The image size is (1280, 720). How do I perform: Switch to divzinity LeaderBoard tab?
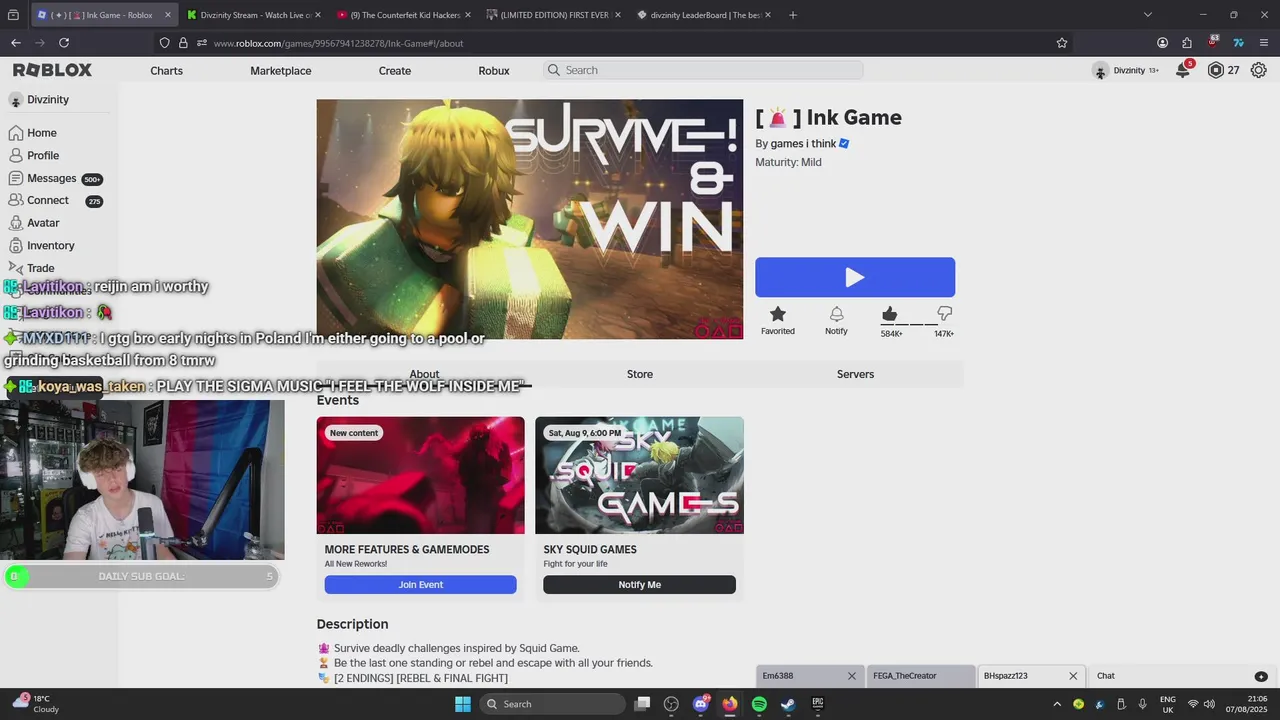coord(704,15)
